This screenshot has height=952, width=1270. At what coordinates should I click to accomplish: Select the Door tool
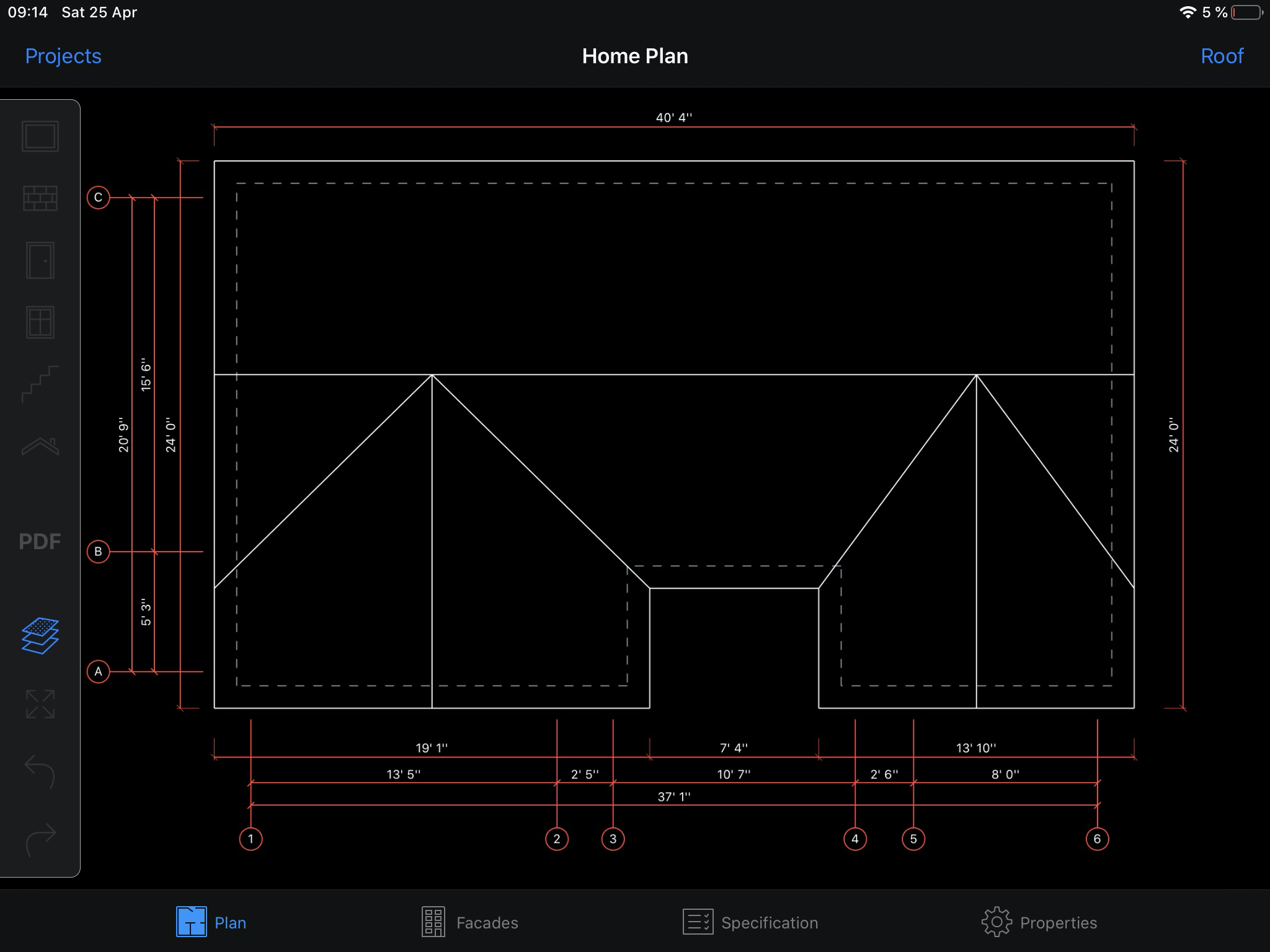click(40, 260)
